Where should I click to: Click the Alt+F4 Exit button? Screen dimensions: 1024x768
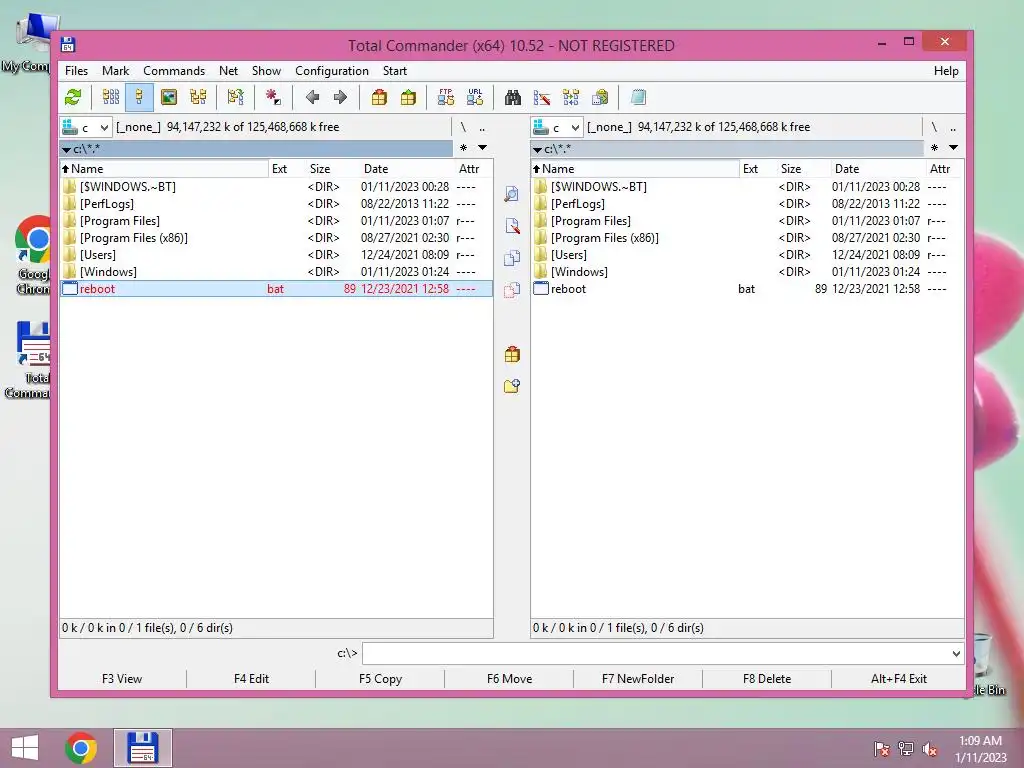(899, 679)
